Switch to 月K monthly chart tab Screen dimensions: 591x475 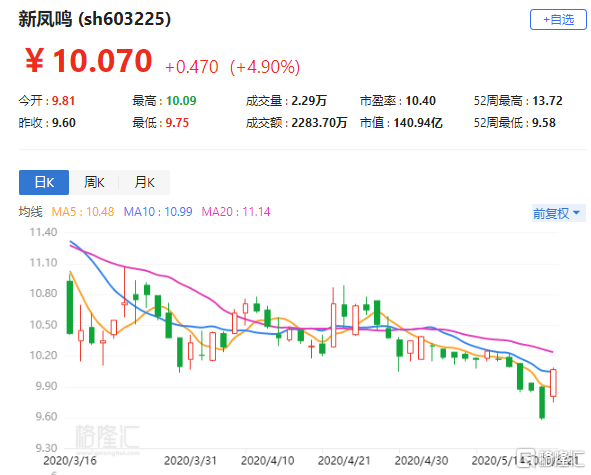144,182
